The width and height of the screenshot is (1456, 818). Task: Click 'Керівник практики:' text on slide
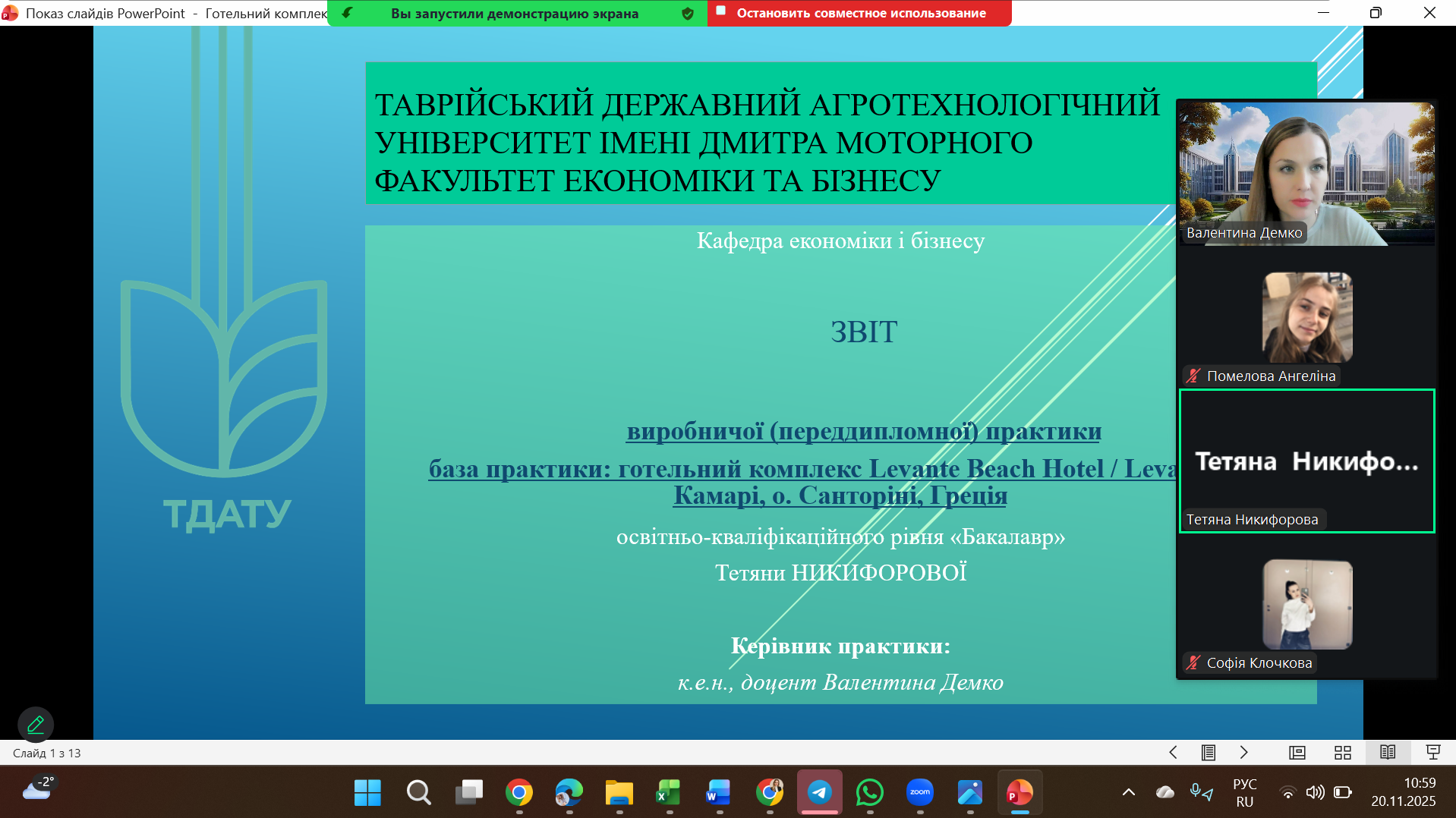pos(840,646)
